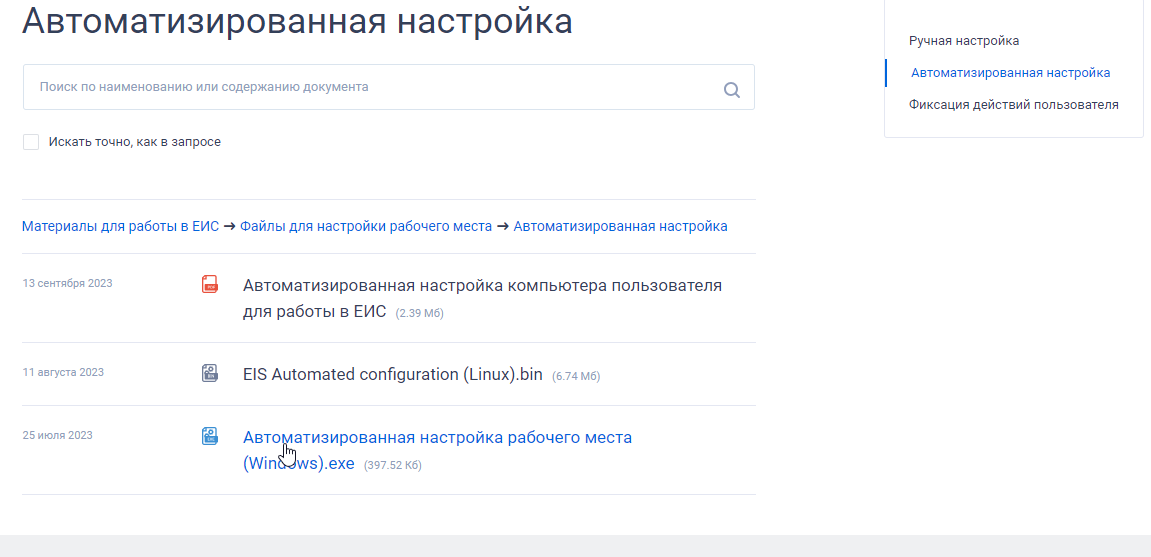Switch to 'Ручная настройка' in side menu
The height and width of the screenshot is (557, 1151).
pos(964,41)
